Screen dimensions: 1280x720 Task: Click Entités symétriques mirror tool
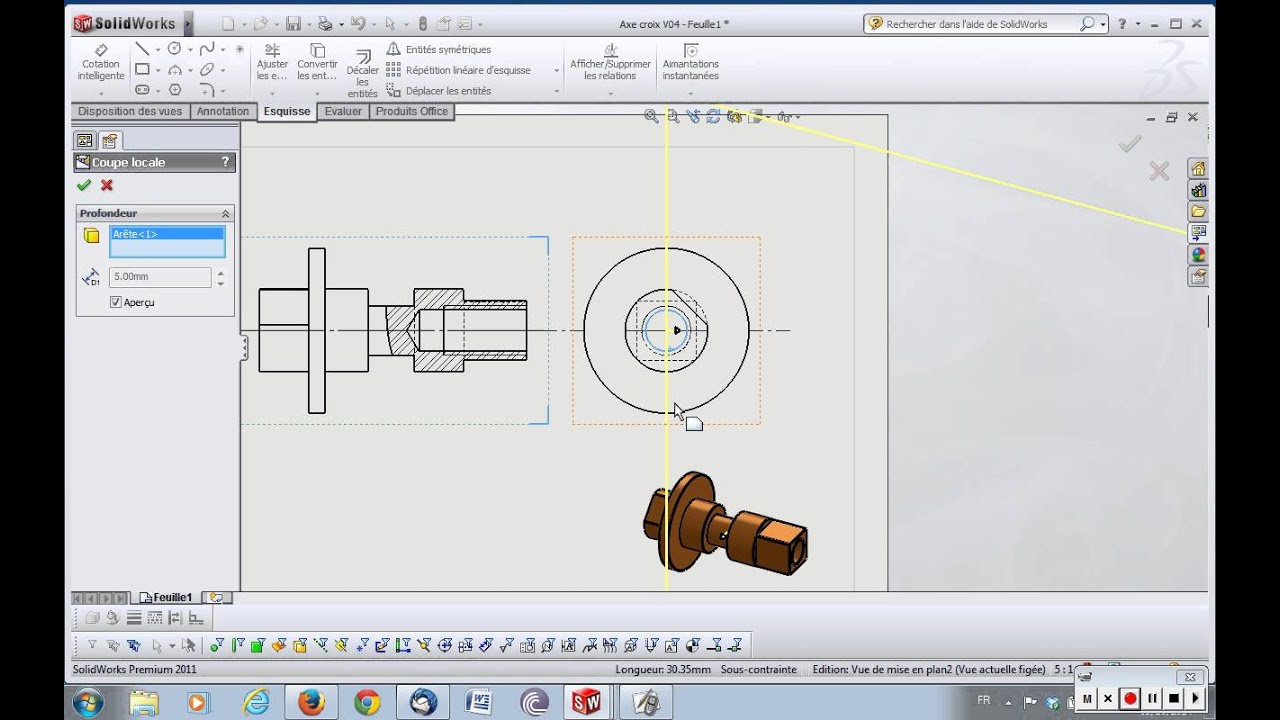(x=439, y=49)
